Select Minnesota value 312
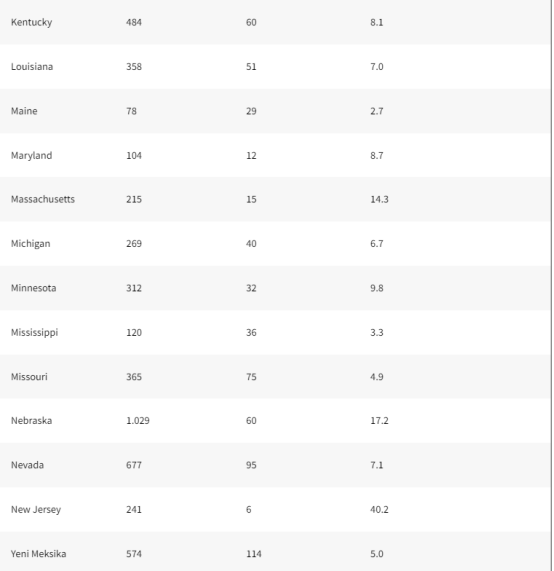Screen dimensions: 554x571 pos(134,288)
